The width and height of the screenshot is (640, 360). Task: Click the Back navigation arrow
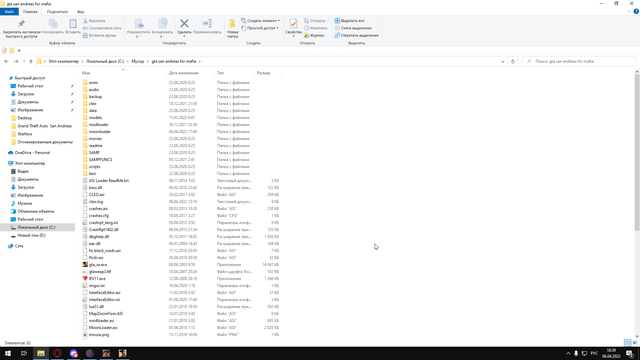[6, 61]
